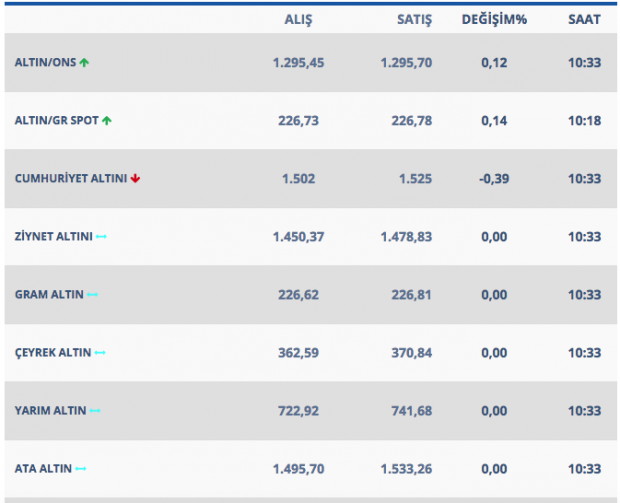Click the ATA ALTIN label
This screenshot has width=620, height=503.
click(42, 468)
